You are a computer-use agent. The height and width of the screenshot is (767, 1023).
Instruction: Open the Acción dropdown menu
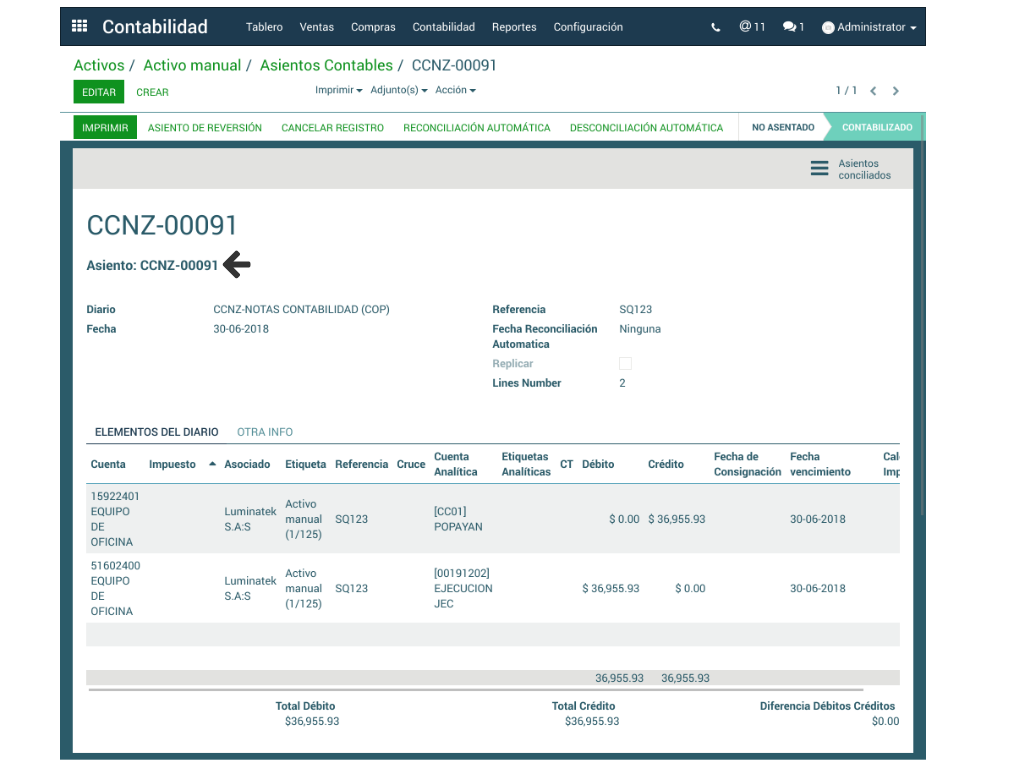[455, 90]
